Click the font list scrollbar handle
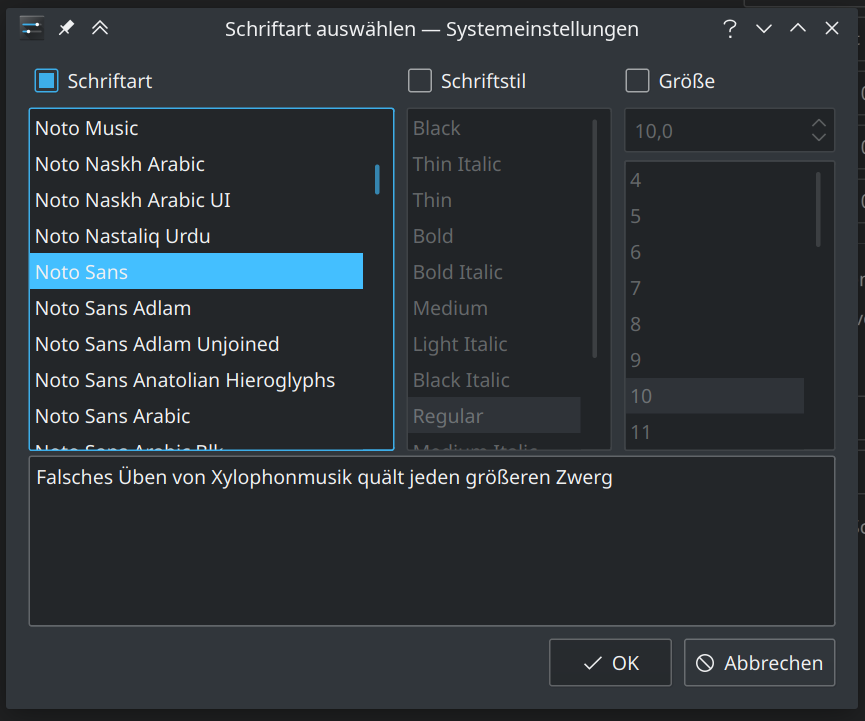 click(377, 179)
